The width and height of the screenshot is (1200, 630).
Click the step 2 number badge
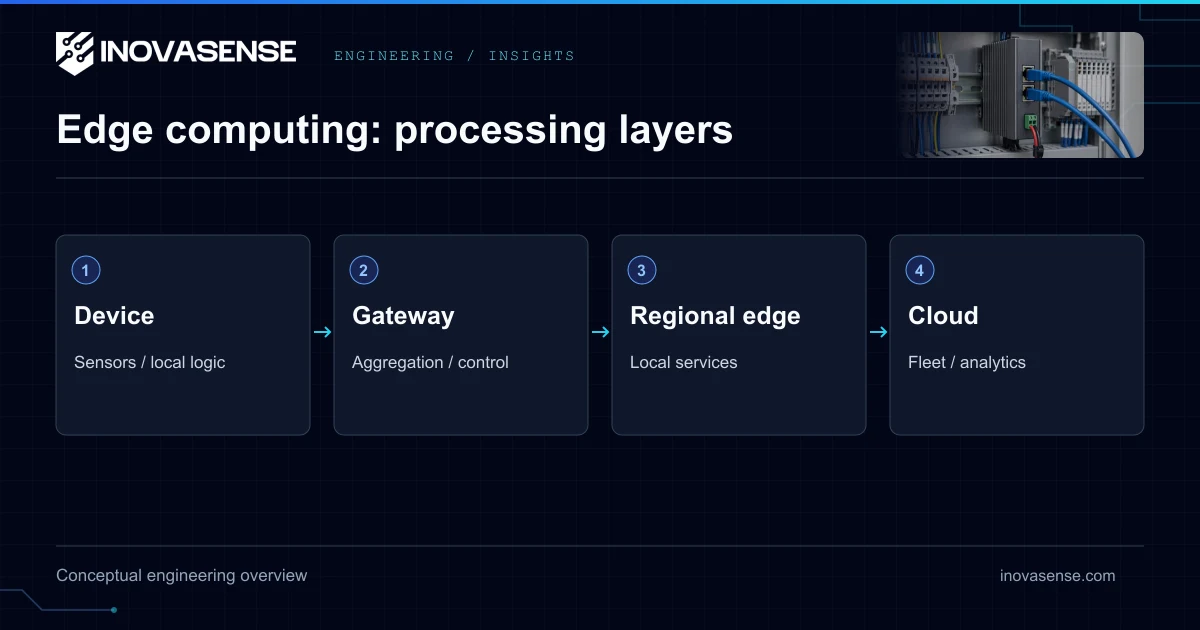[364, 270]
